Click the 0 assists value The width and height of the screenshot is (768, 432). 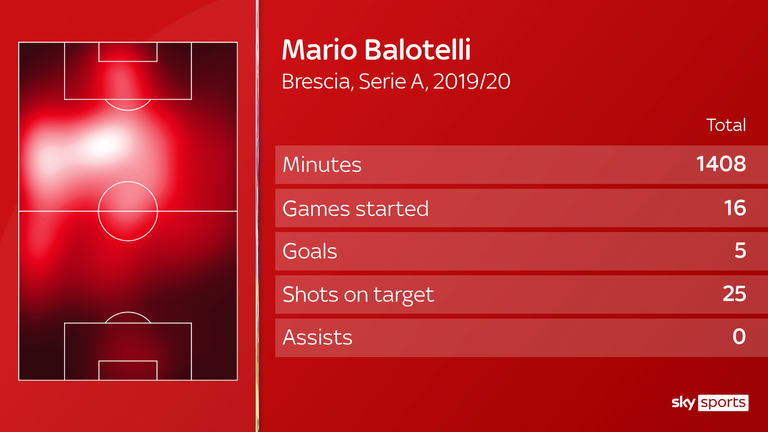point(739,337)
